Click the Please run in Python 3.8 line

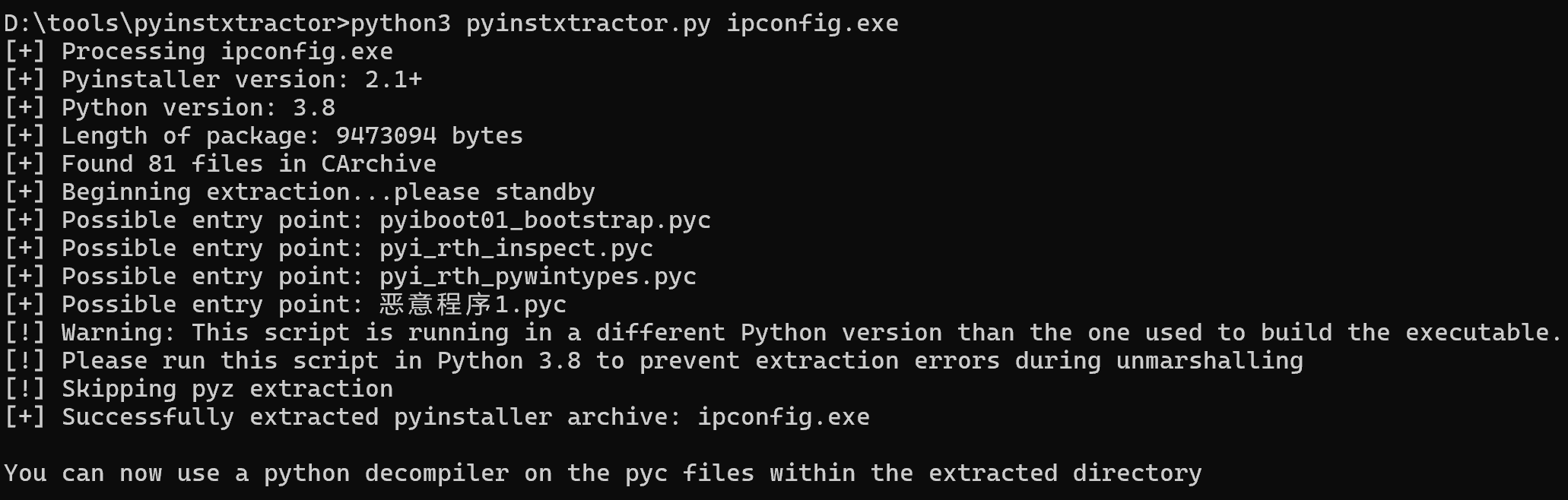654,361
